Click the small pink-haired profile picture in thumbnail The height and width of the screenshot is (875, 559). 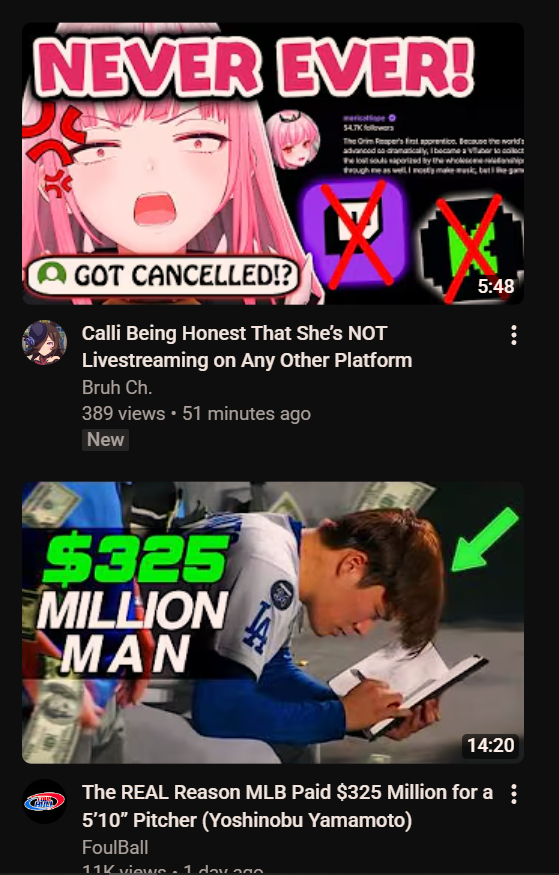[292, 140]
